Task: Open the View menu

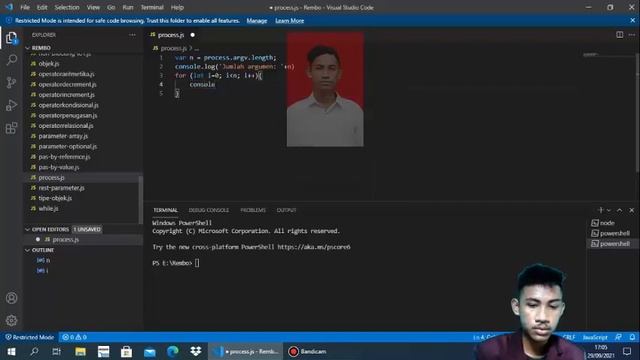Action: (x=93, y=7)
